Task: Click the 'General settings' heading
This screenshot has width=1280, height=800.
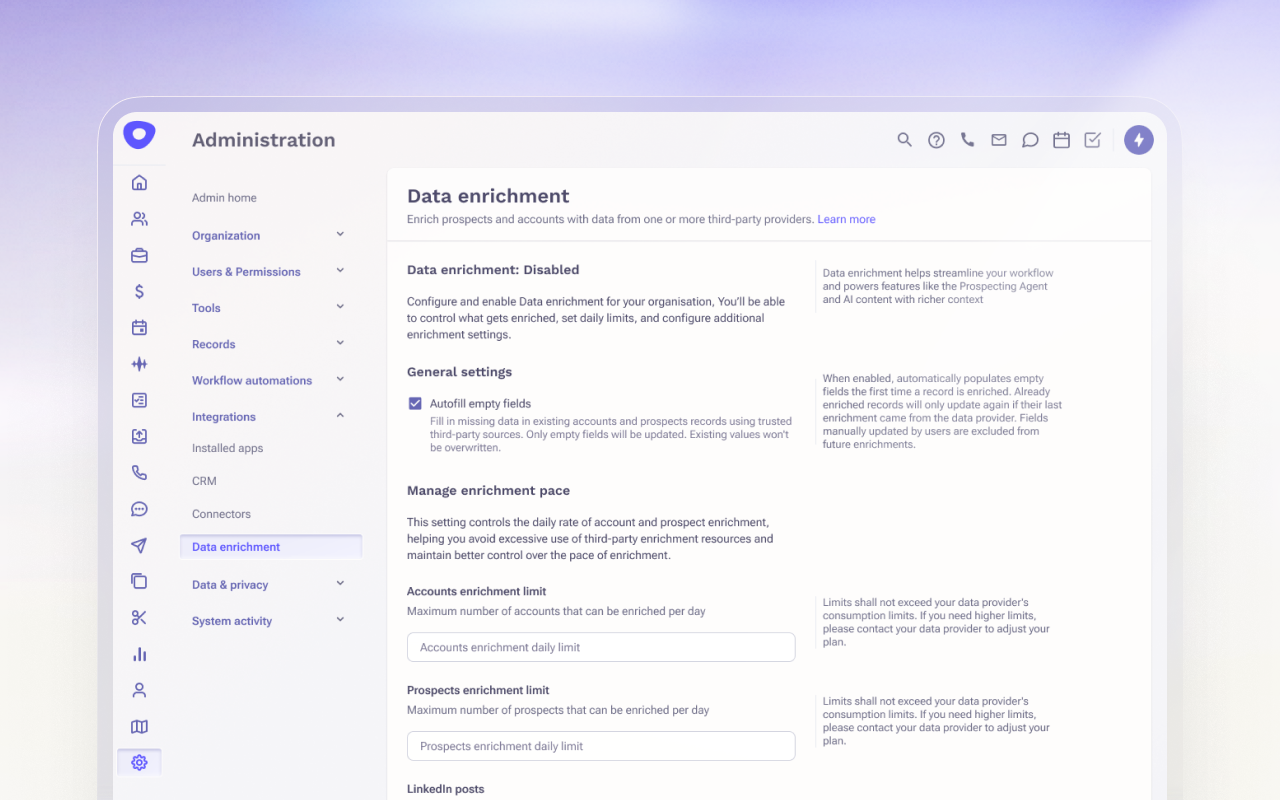Action: click(x=459, y=372)
